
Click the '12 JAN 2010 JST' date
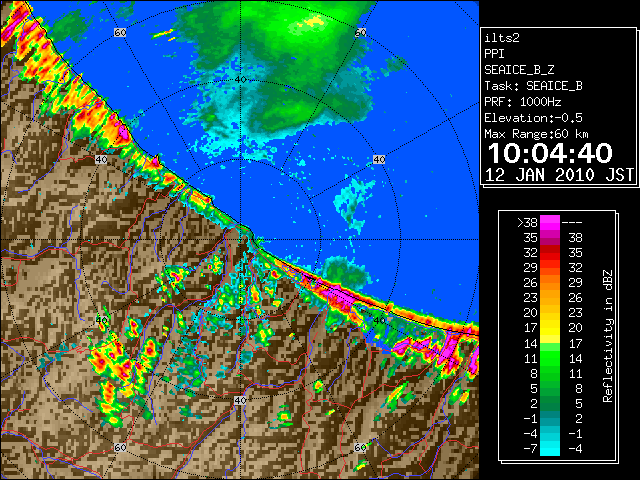click(x=559, y=175)
